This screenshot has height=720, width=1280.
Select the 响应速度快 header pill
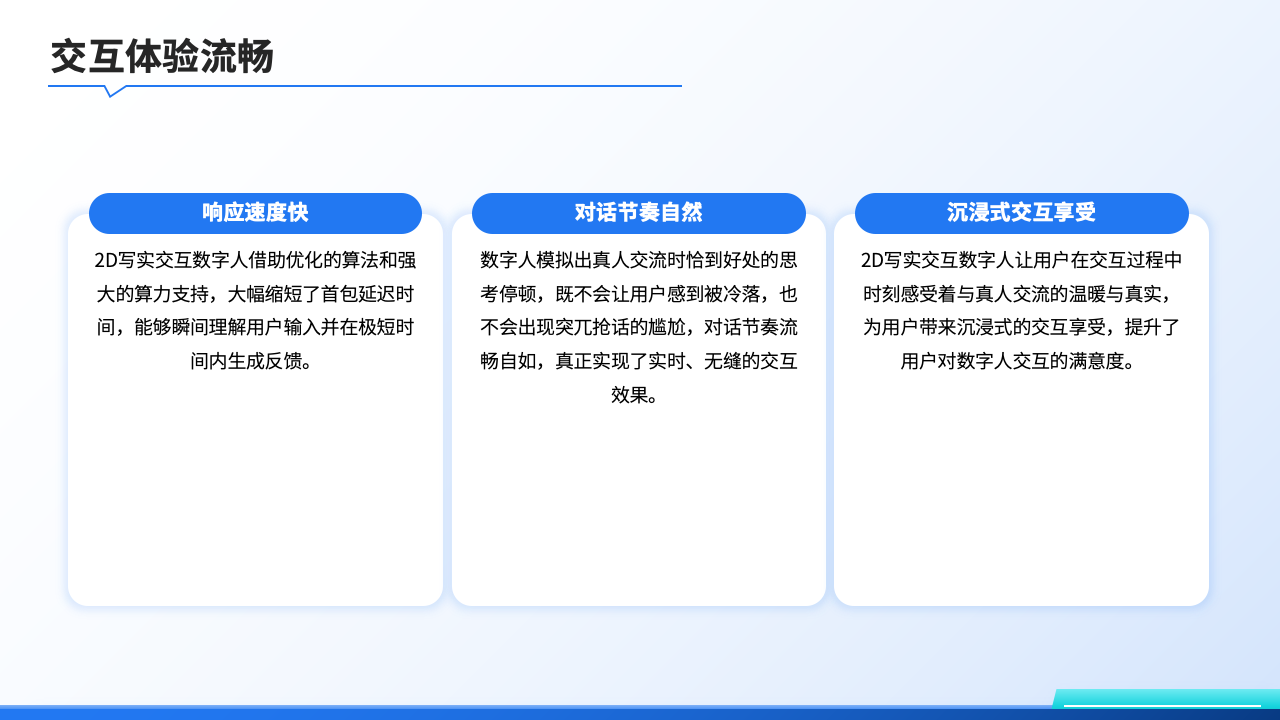click(255, 213)
